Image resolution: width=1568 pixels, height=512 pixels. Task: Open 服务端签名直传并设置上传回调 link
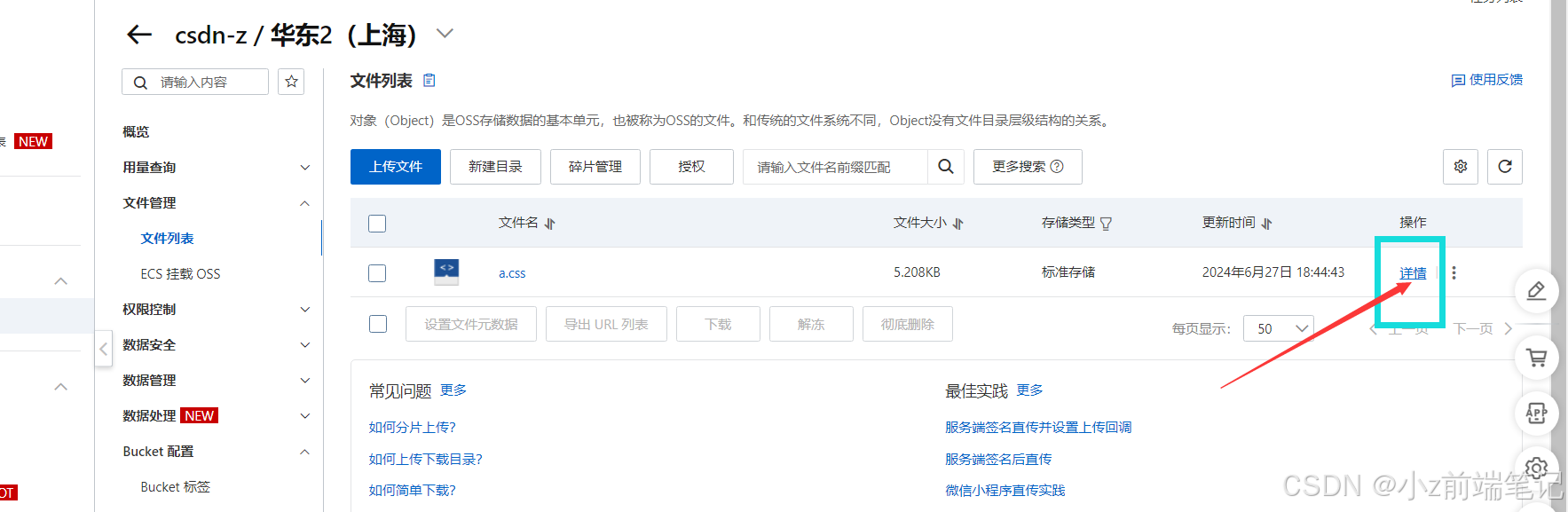1038,428
